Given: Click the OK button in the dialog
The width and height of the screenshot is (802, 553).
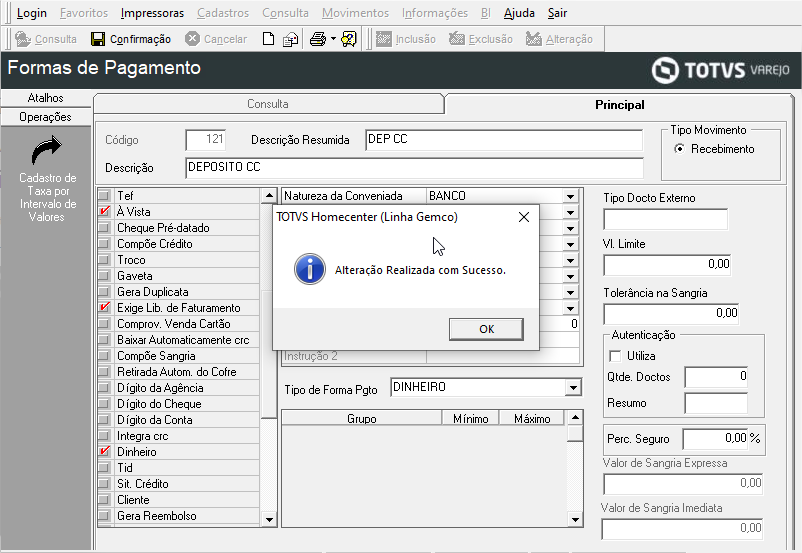Looking at the screenshot, I should coord(486,329).
